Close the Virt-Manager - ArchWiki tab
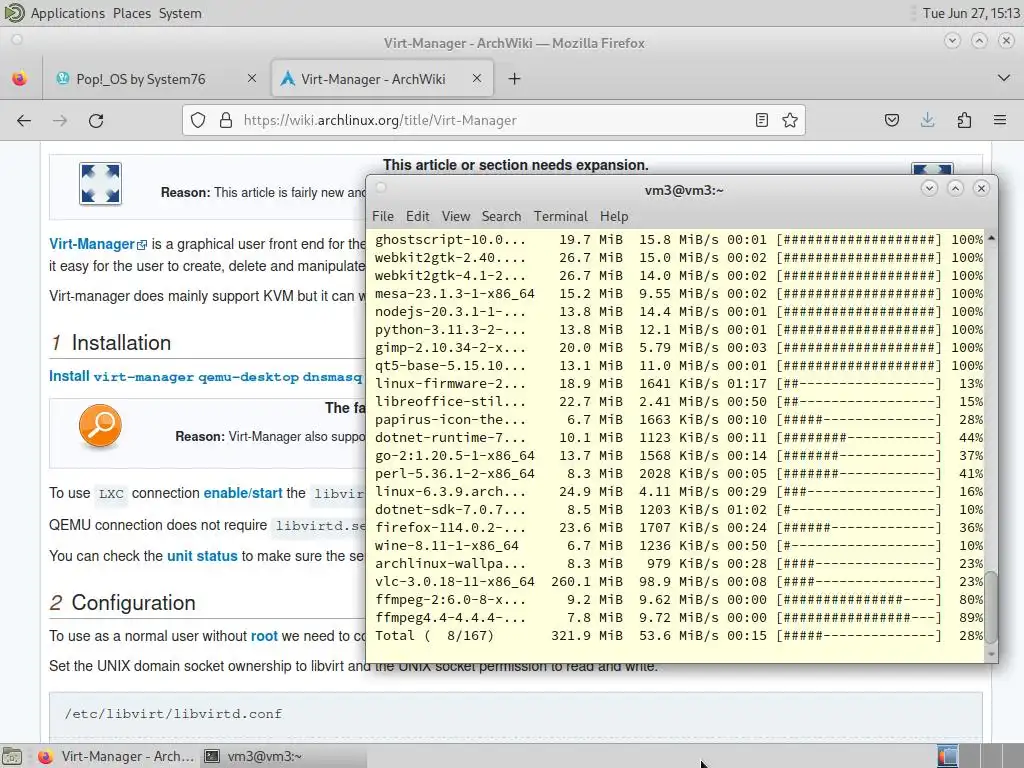Screen dimensions: 1024x768 coord(477,78)
